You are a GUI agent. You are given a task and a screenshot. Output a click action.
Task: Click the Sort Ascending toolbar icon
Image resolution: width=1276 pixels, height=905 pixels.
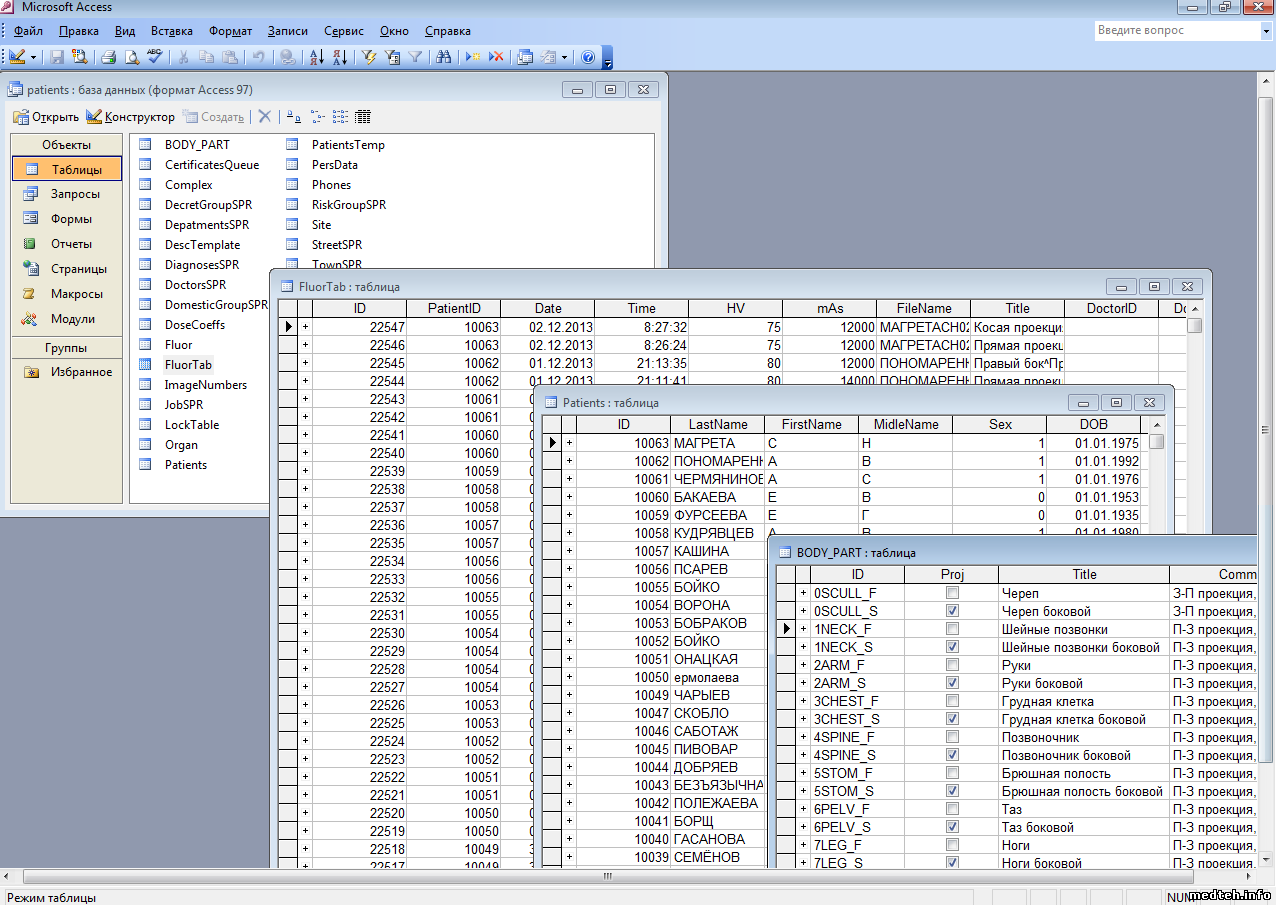pos(317,57)
